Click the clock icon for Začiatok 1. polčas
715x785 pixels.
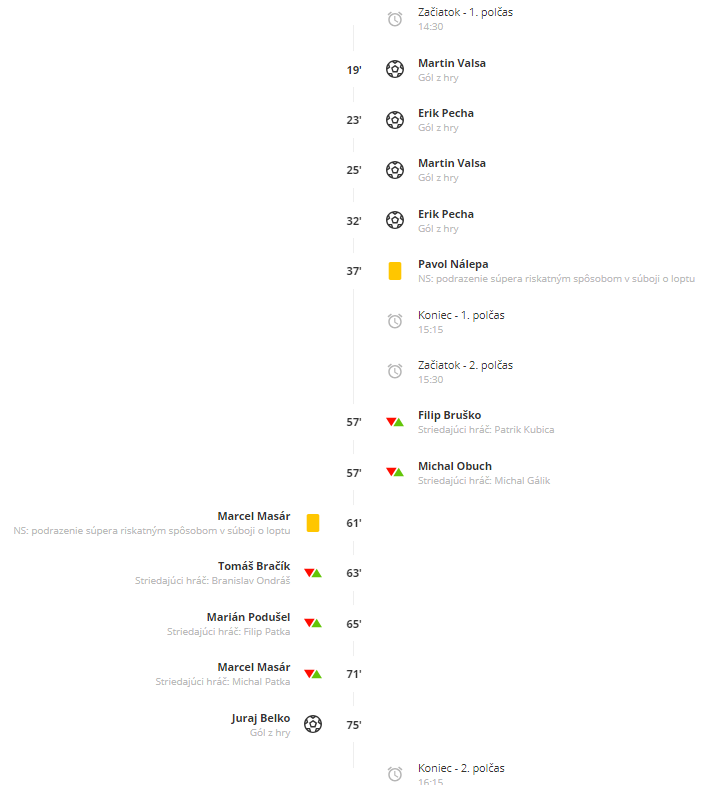coord(395,19)
